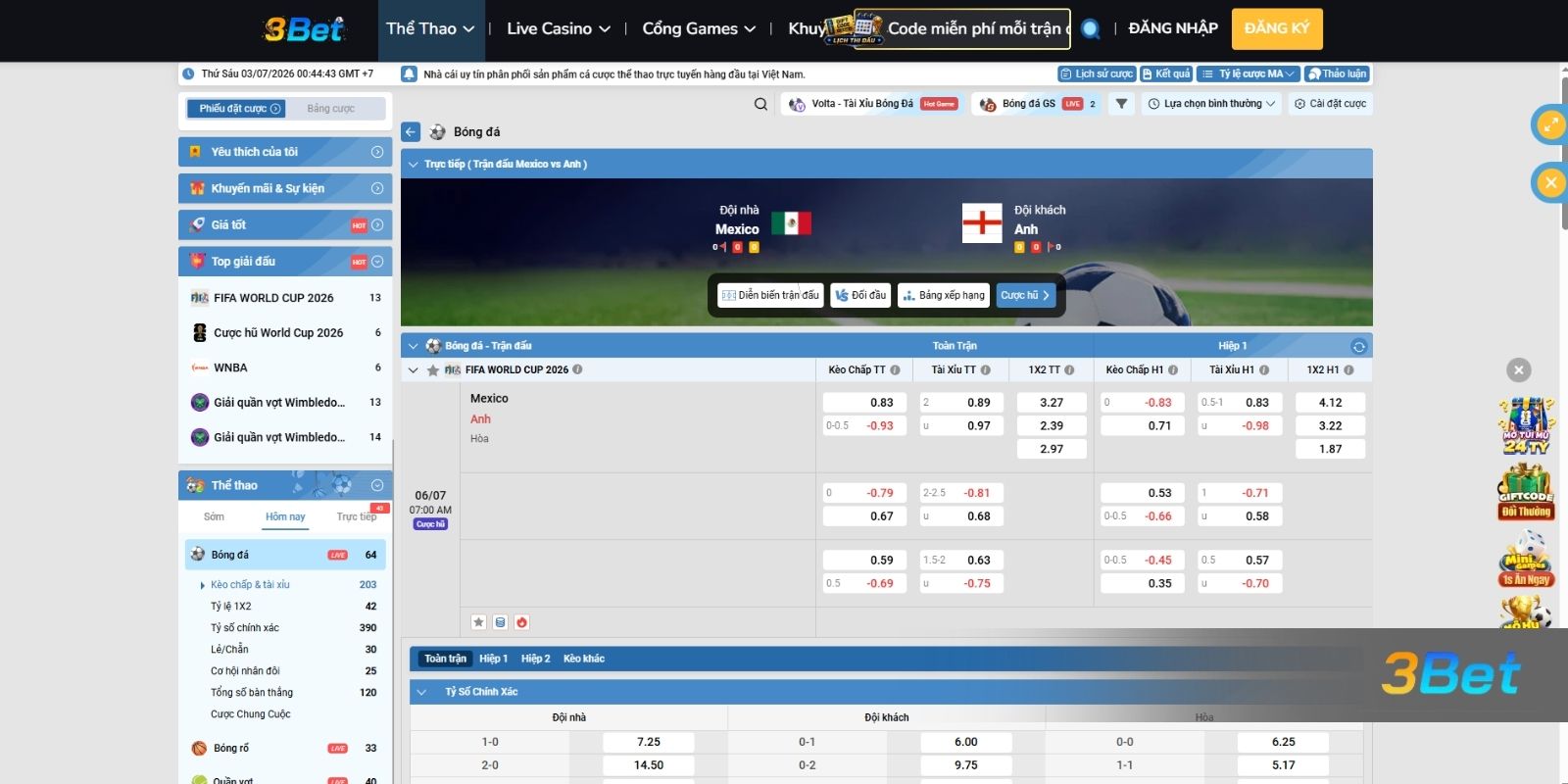Click ĐĂNG NHẬP login link
The image size is (1568, 784).
pyautogui.click(x=1173, y=28)
